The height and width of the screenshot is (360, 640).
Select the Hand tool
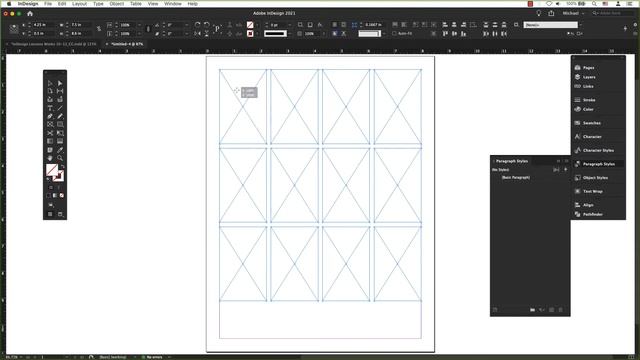(x=50, y=158)
